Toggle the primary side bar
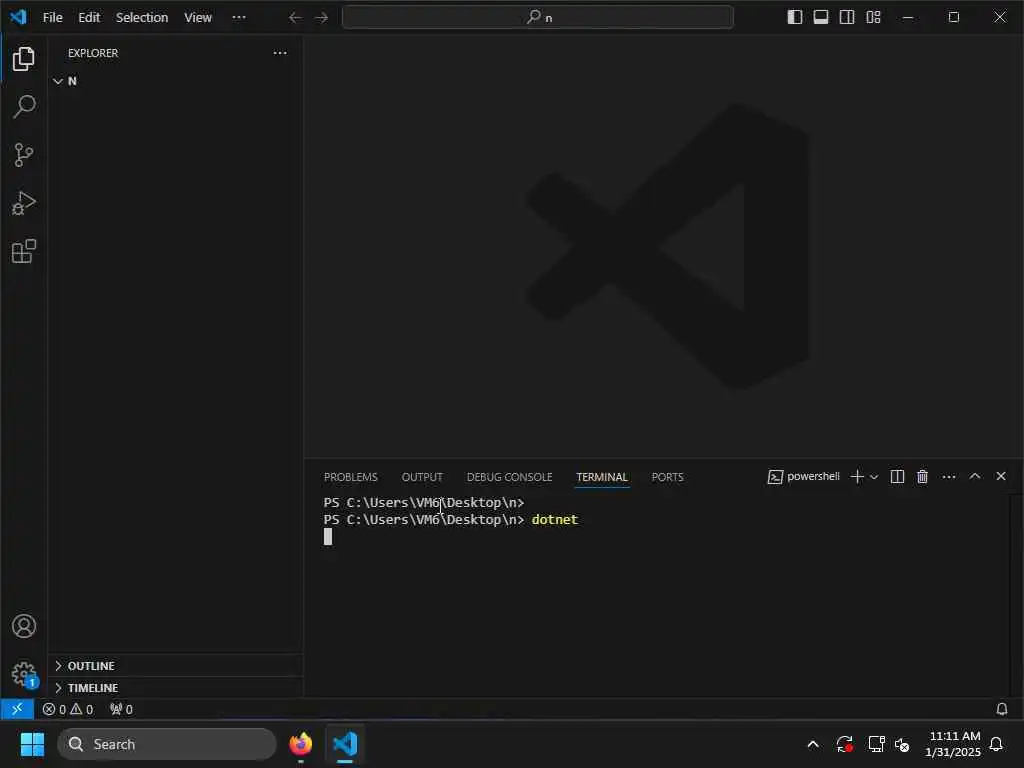1024x768 pixels. (x=794, y=17)
